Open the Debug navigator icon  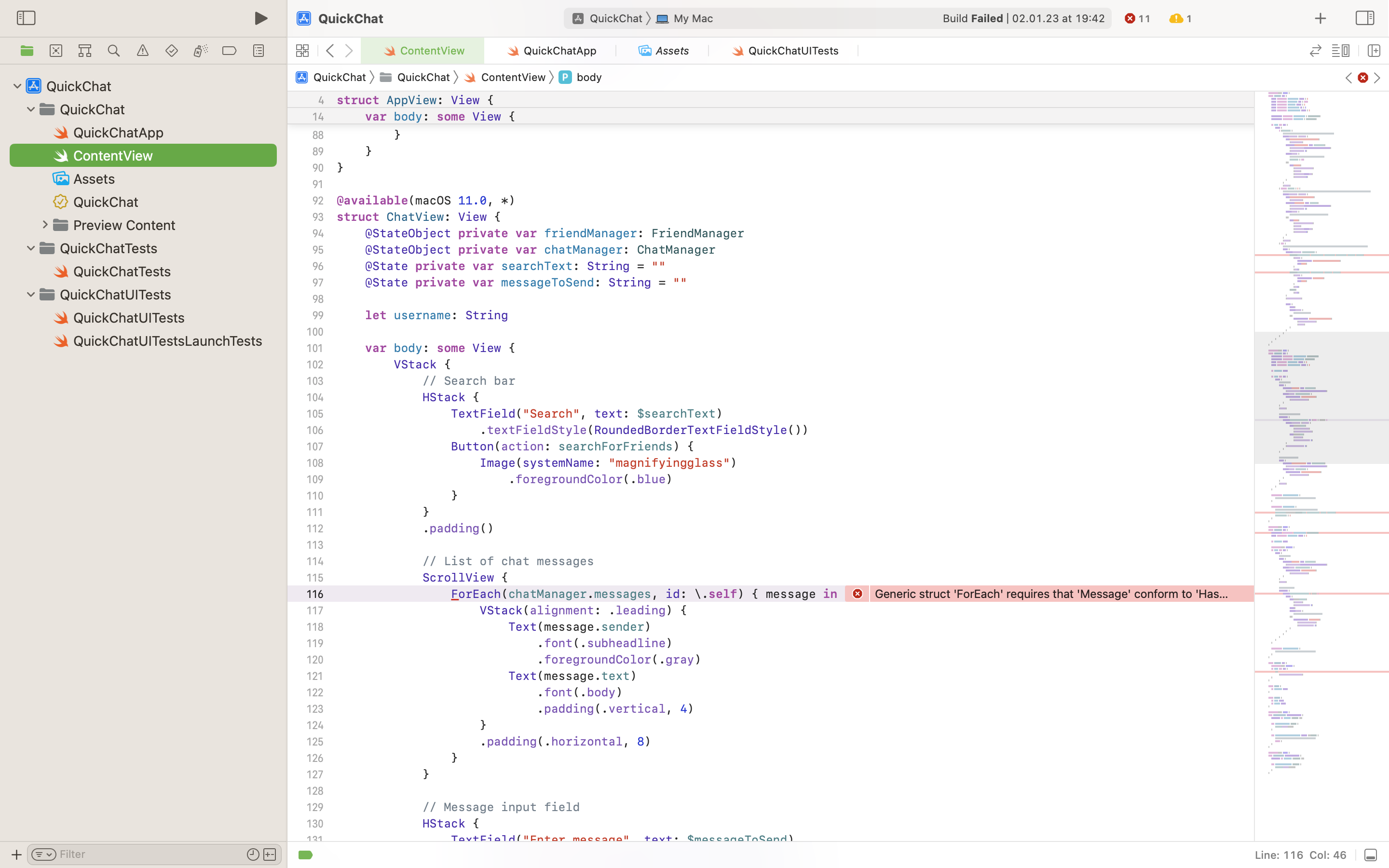[200, 51]
